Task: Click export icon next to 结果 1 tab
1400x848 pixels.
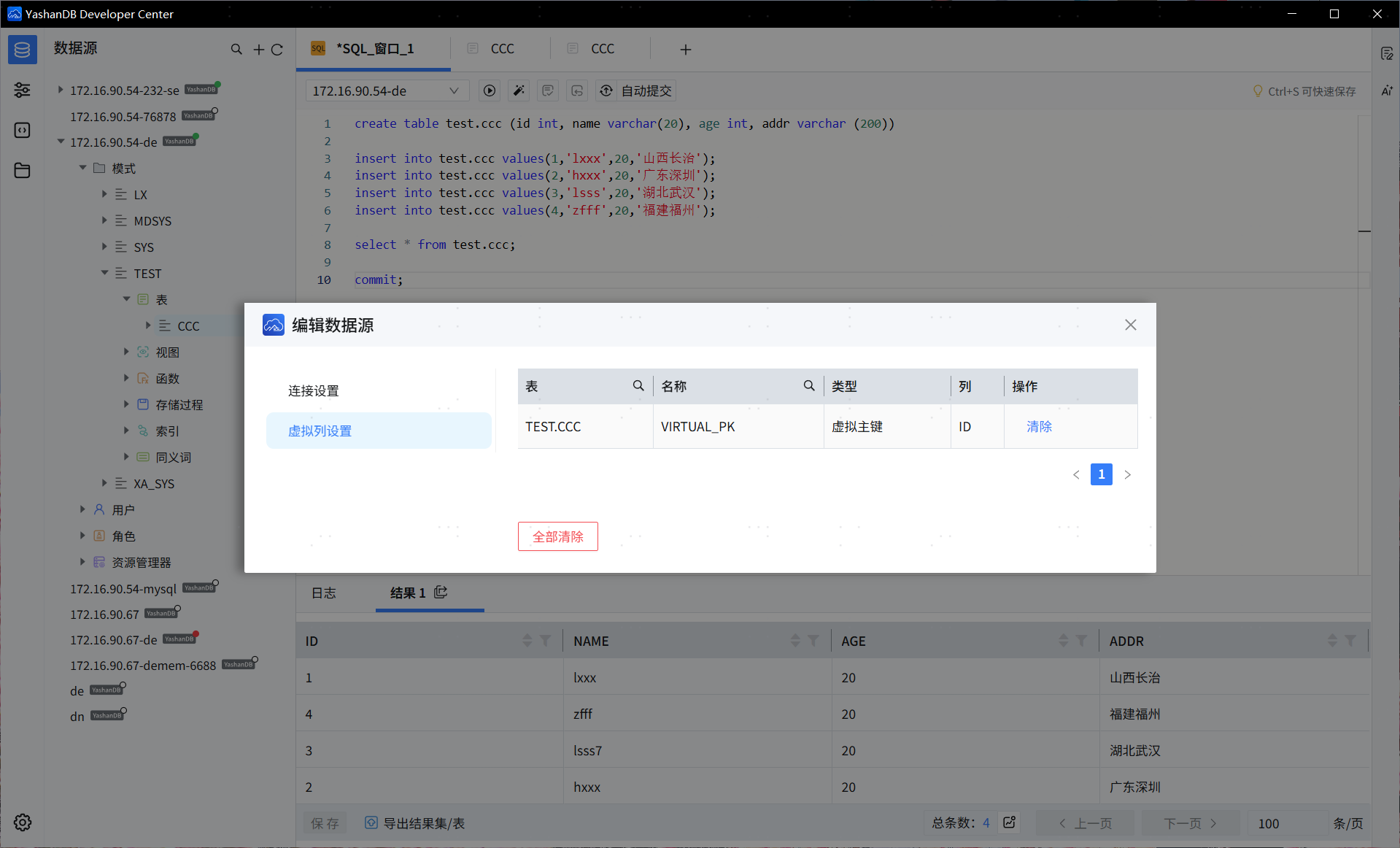Action: [x=441, y=592]
